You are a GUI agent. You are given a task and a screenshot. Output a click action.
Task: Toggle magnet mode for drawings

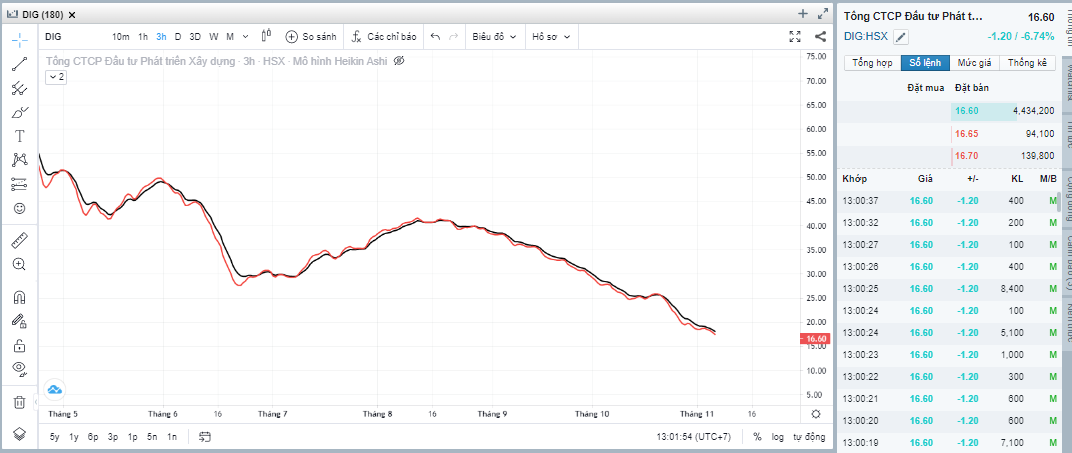pyautogui.click(x=20, y=297)
